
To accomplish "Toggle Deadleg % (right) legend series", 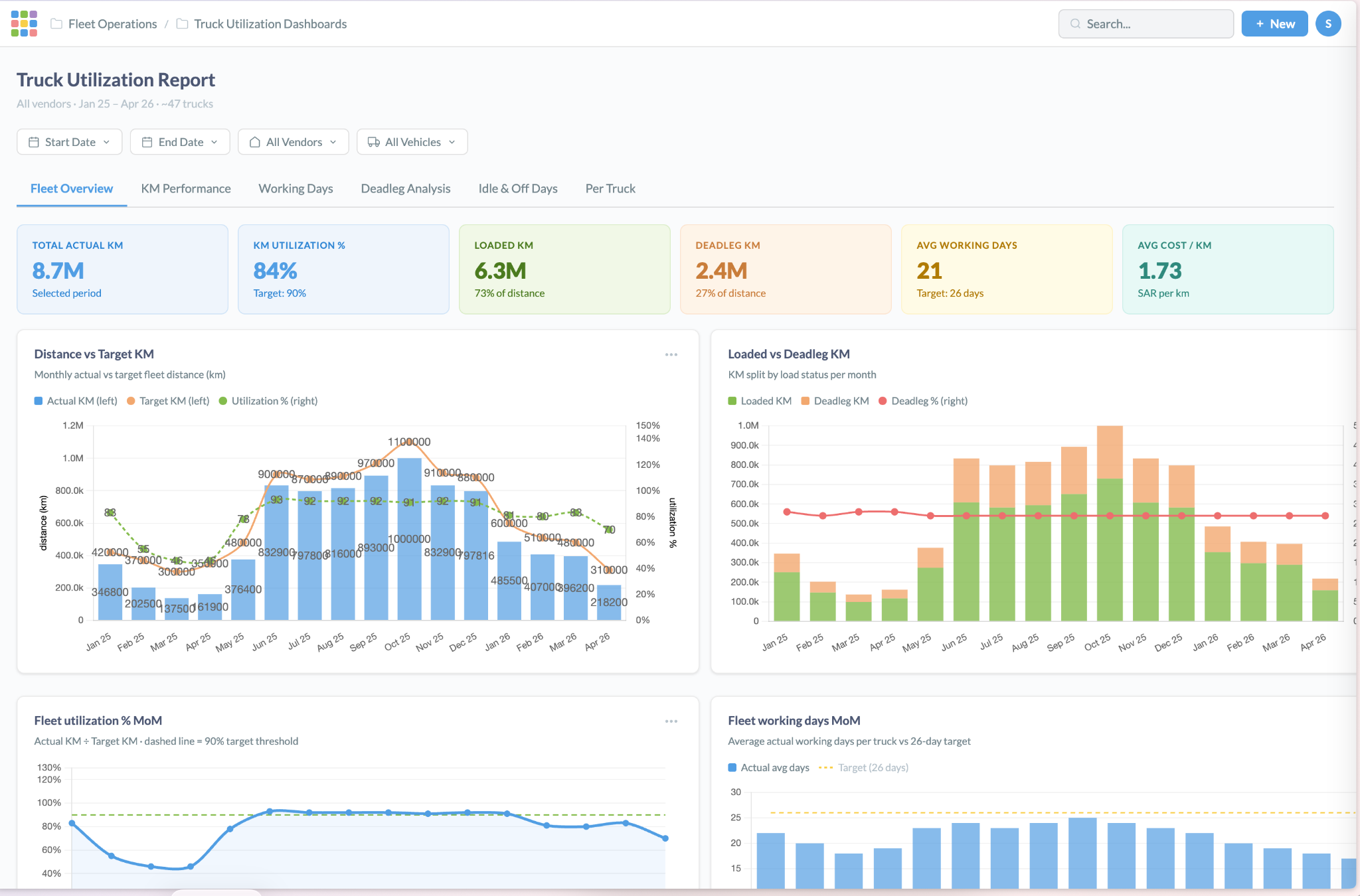I will (x=923, y=401).
